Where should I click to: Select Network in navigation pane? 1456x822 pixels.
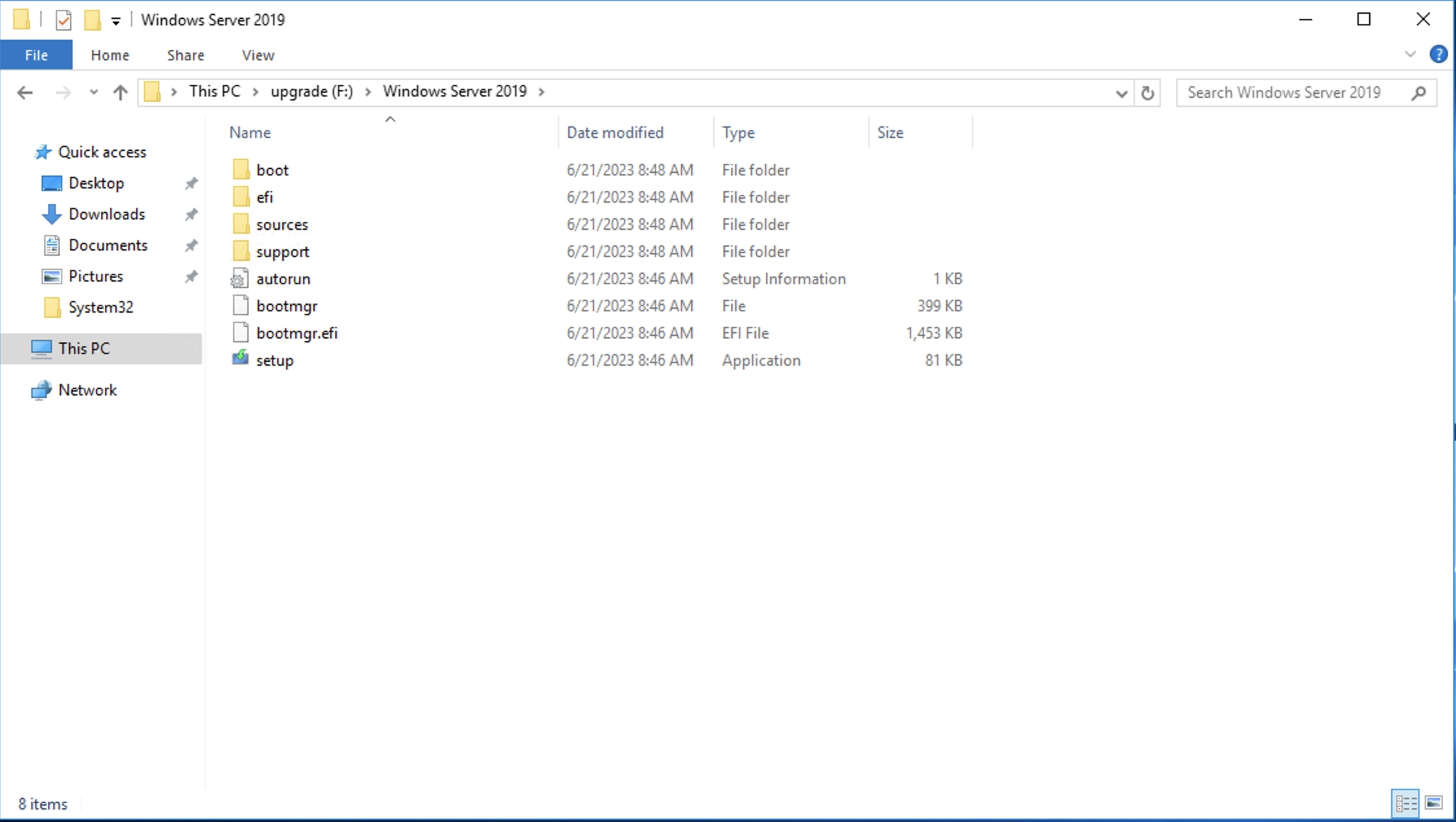coord(87,390)
